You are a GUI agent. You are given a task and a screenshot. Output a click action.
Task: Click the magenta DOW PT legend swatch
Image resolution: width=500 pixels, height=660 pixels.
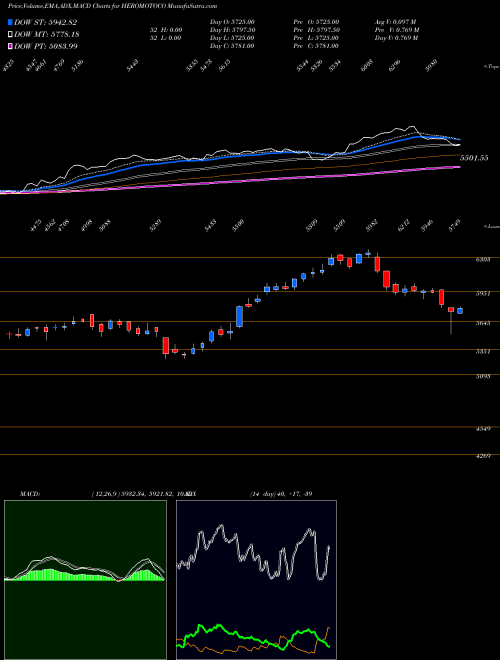(10, 46)
